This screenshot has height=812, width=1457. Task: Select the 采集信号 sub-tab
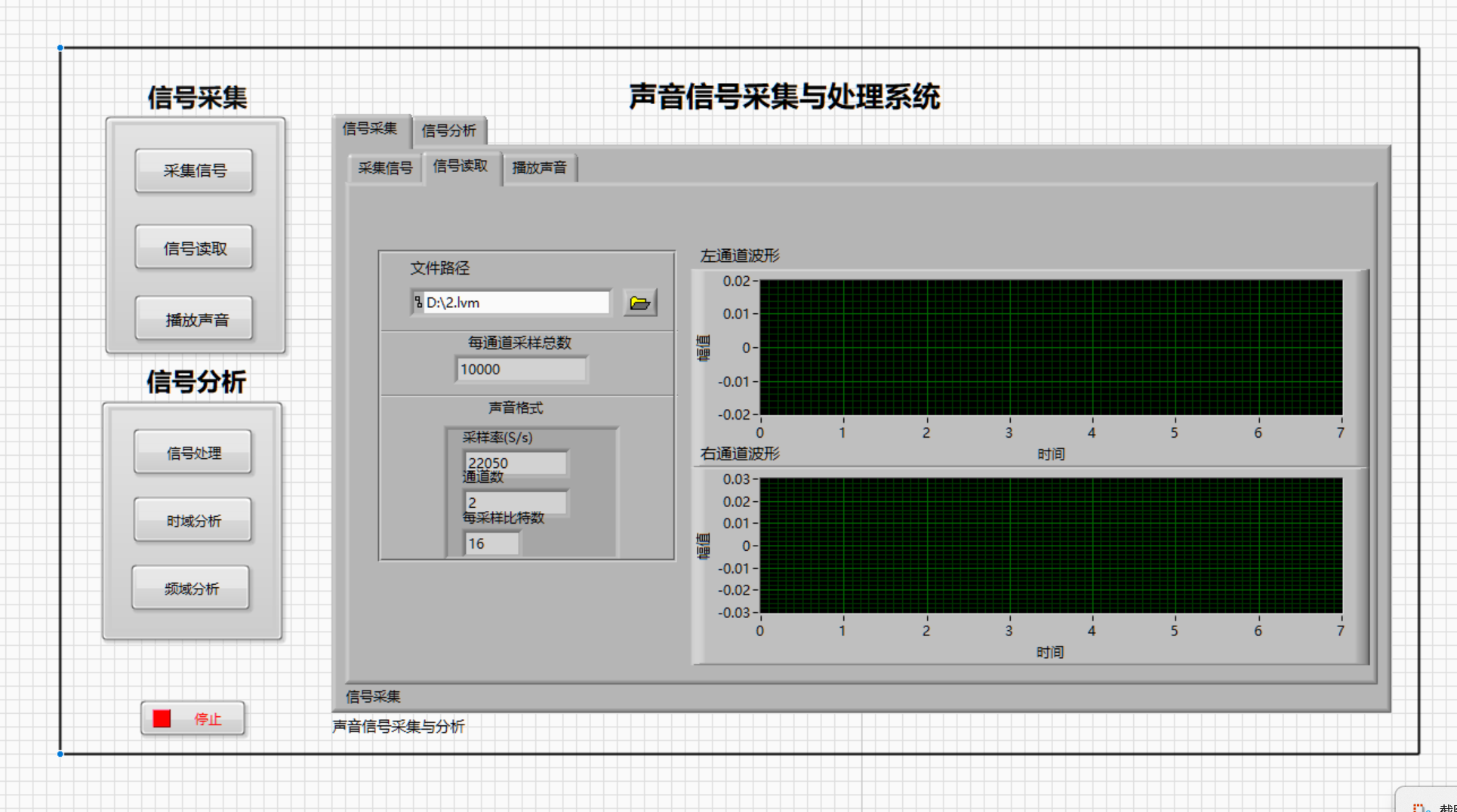click(x=385, y=168)
